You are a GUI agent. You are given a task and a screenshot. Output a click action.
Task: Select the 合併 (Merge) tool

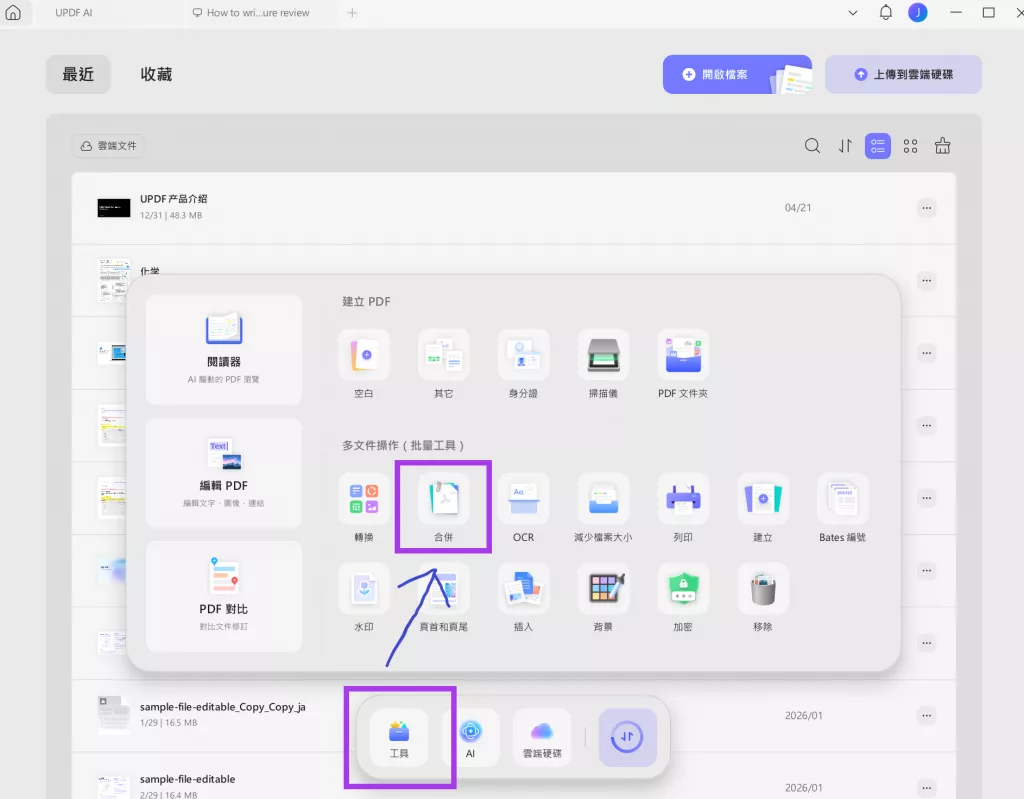(x=443, y=505)
